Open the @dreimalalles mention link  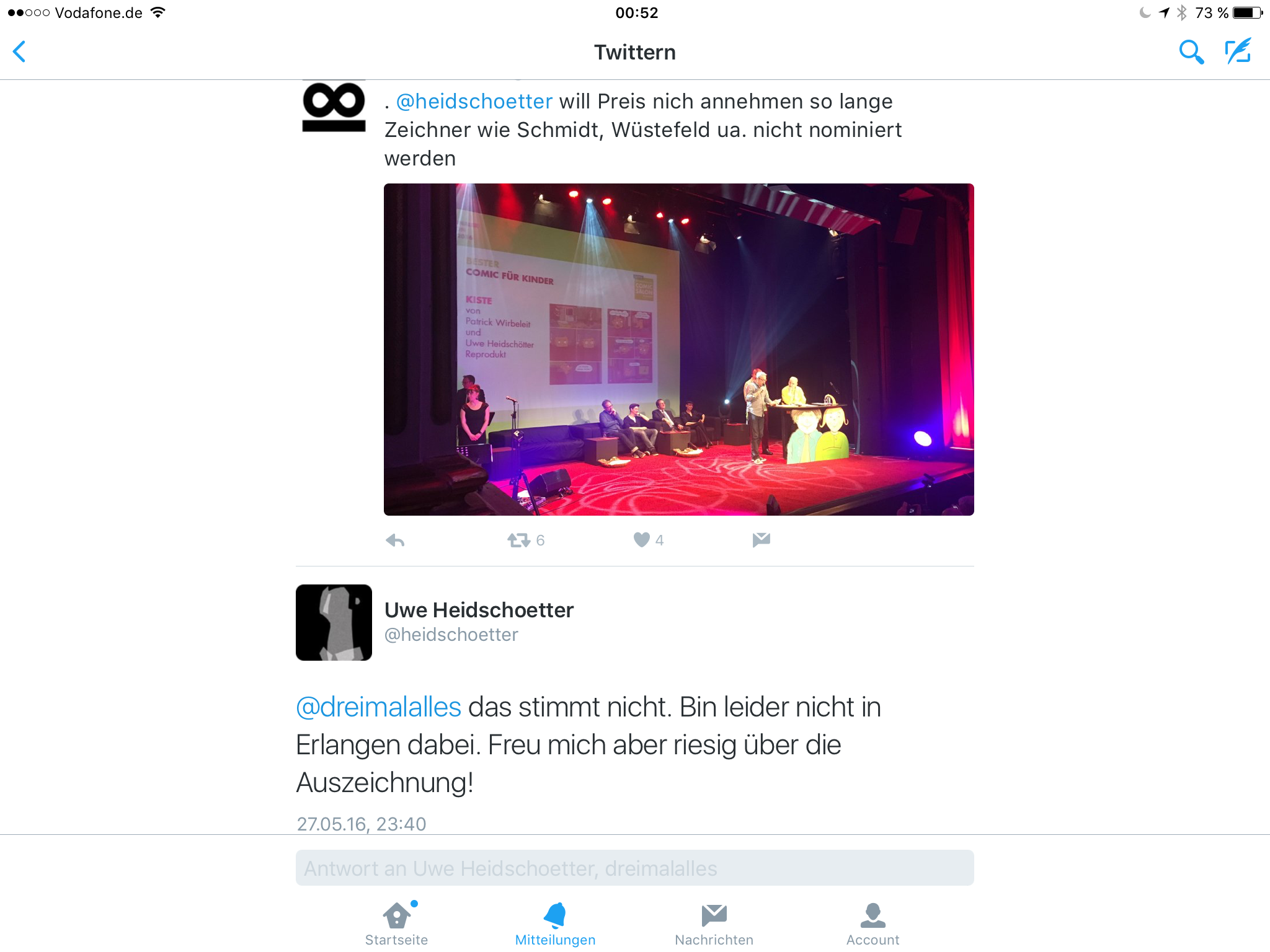click(x=378, y=707)
